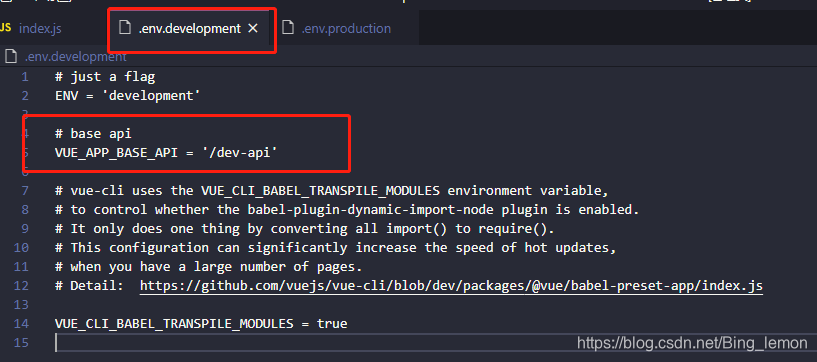Click the 'true' value on line 14
Viewport: 817px width, 362px height.
point(332,323)
